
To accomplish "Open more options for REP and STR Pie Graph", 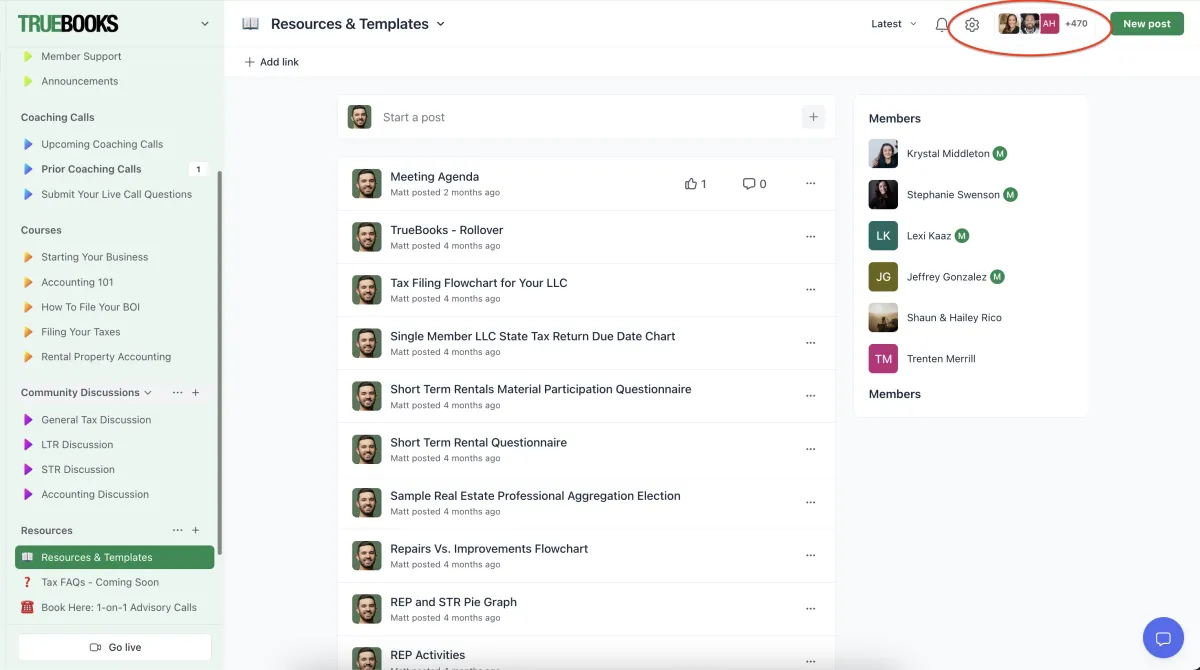I will tap(811, 608).
